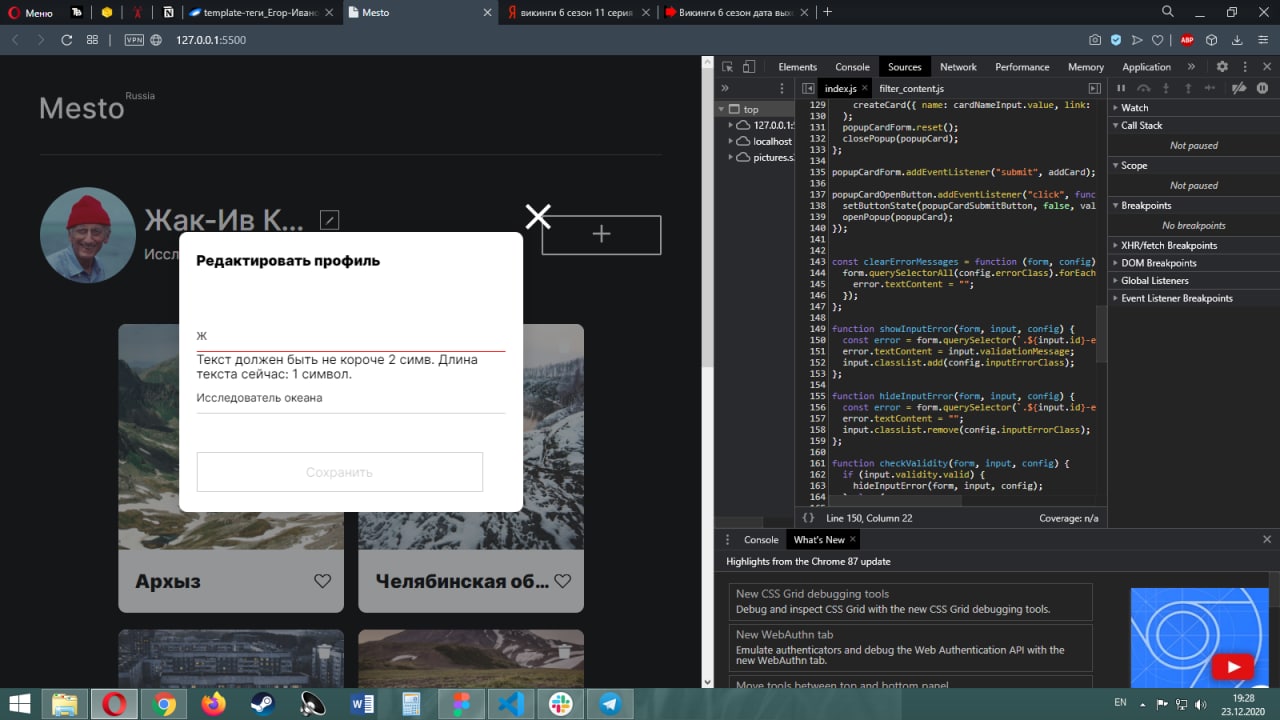Collapse the top frame tree node

pos(721,109)
